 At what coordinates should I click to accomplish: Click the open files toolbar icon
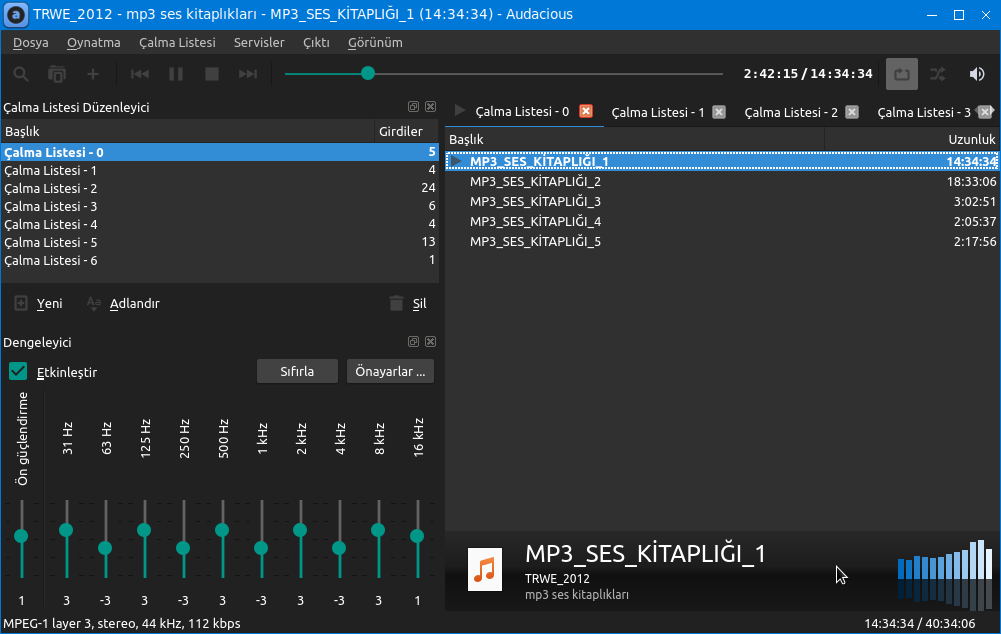click(x=57, y=74)
